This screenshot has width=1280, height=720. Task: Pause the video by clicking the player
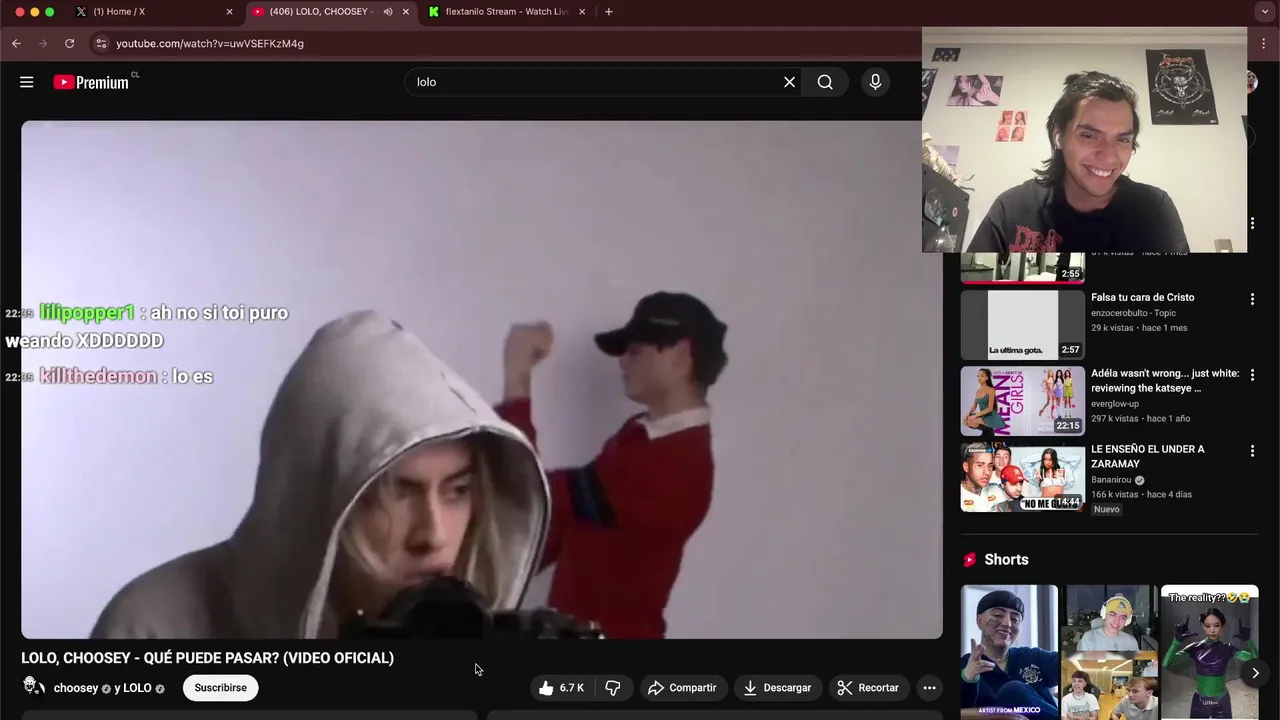482,380
